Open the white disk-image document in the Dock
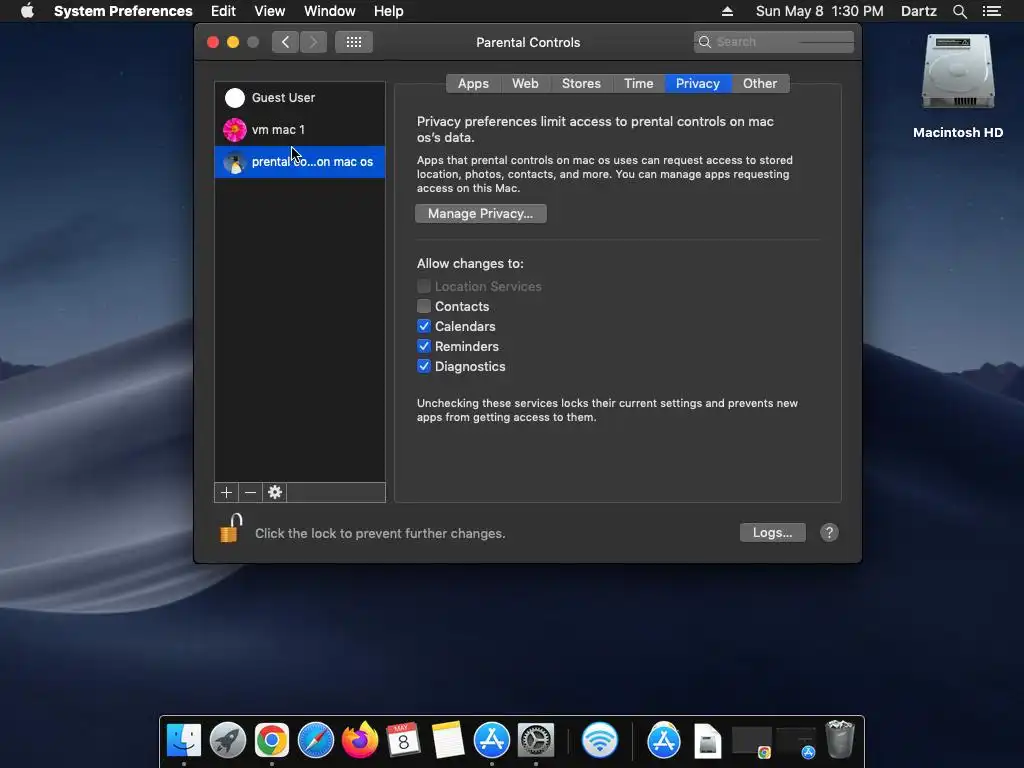 [707, 741]
